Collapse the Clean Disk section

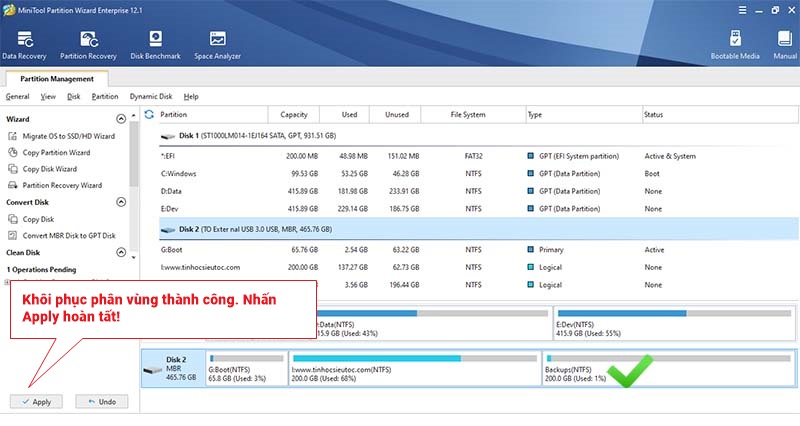pos(121,252)
